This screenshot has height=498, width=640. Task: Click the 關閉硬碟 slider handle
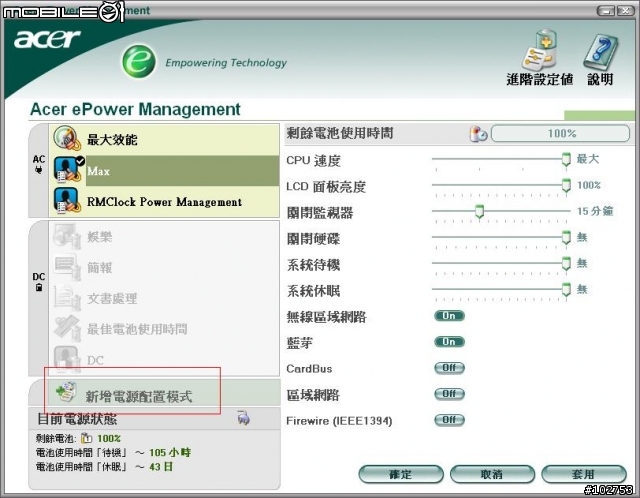(x=566, y=237)
